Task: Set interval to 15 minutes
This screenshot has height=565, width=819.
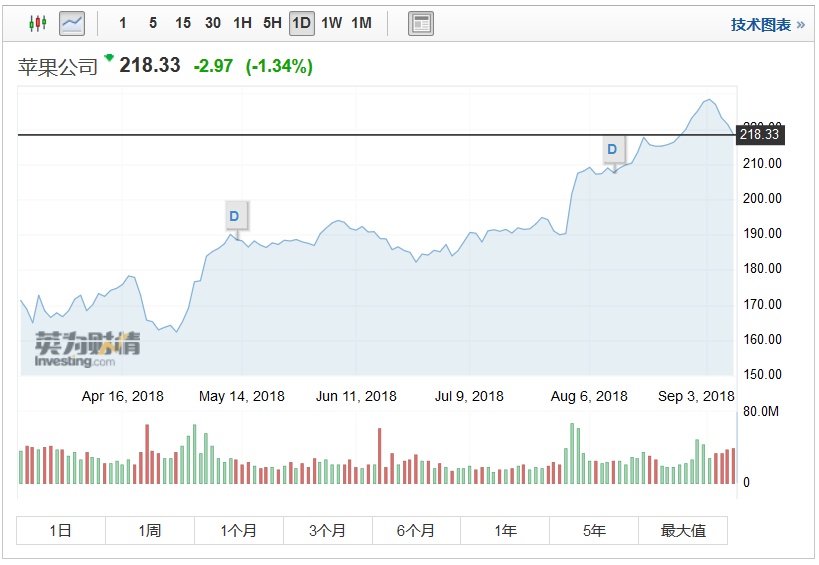Action: pyautogui.click(x=183, y=23)
